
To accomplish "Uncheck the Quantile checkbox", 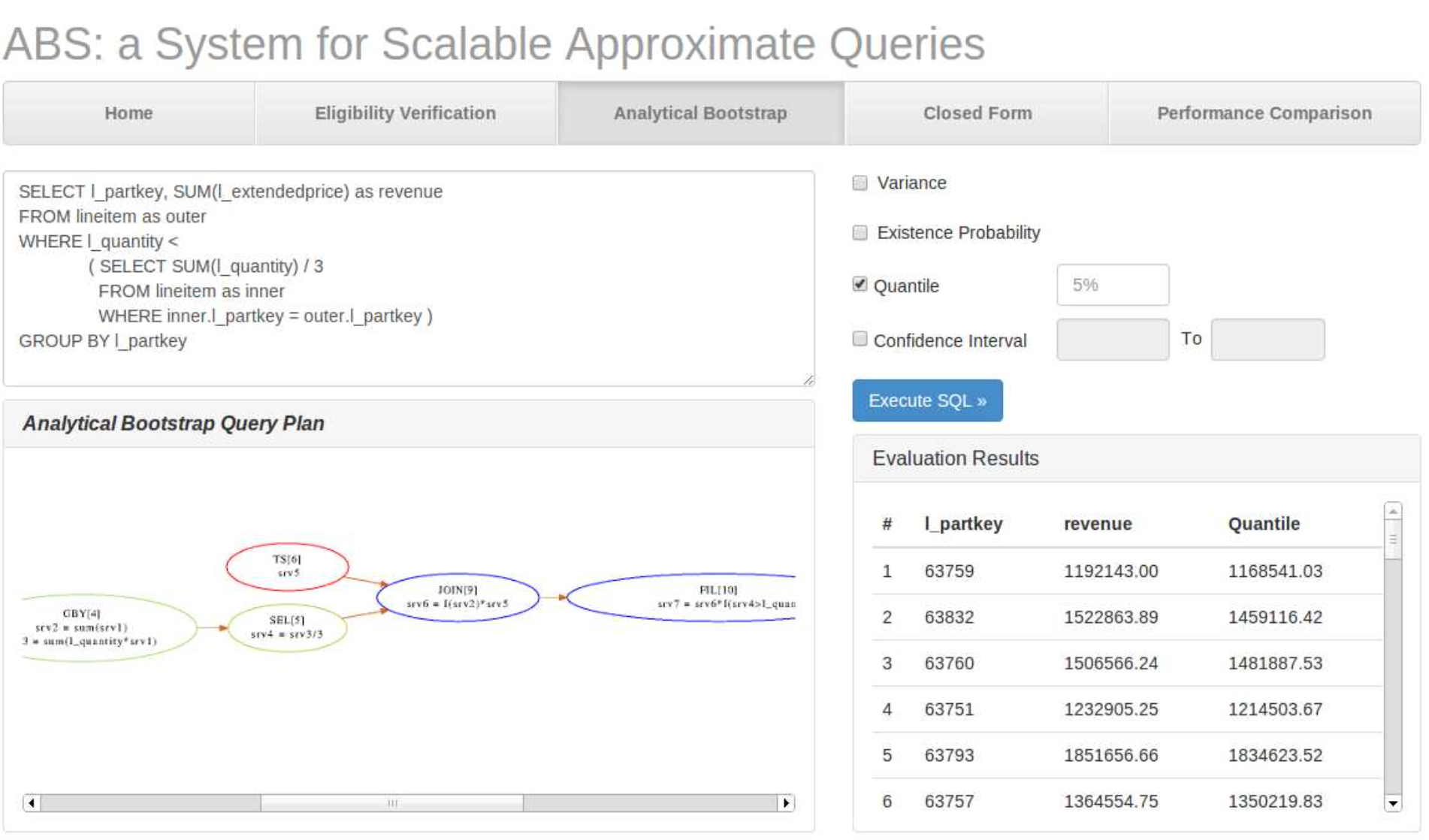I will coord(860,284).
